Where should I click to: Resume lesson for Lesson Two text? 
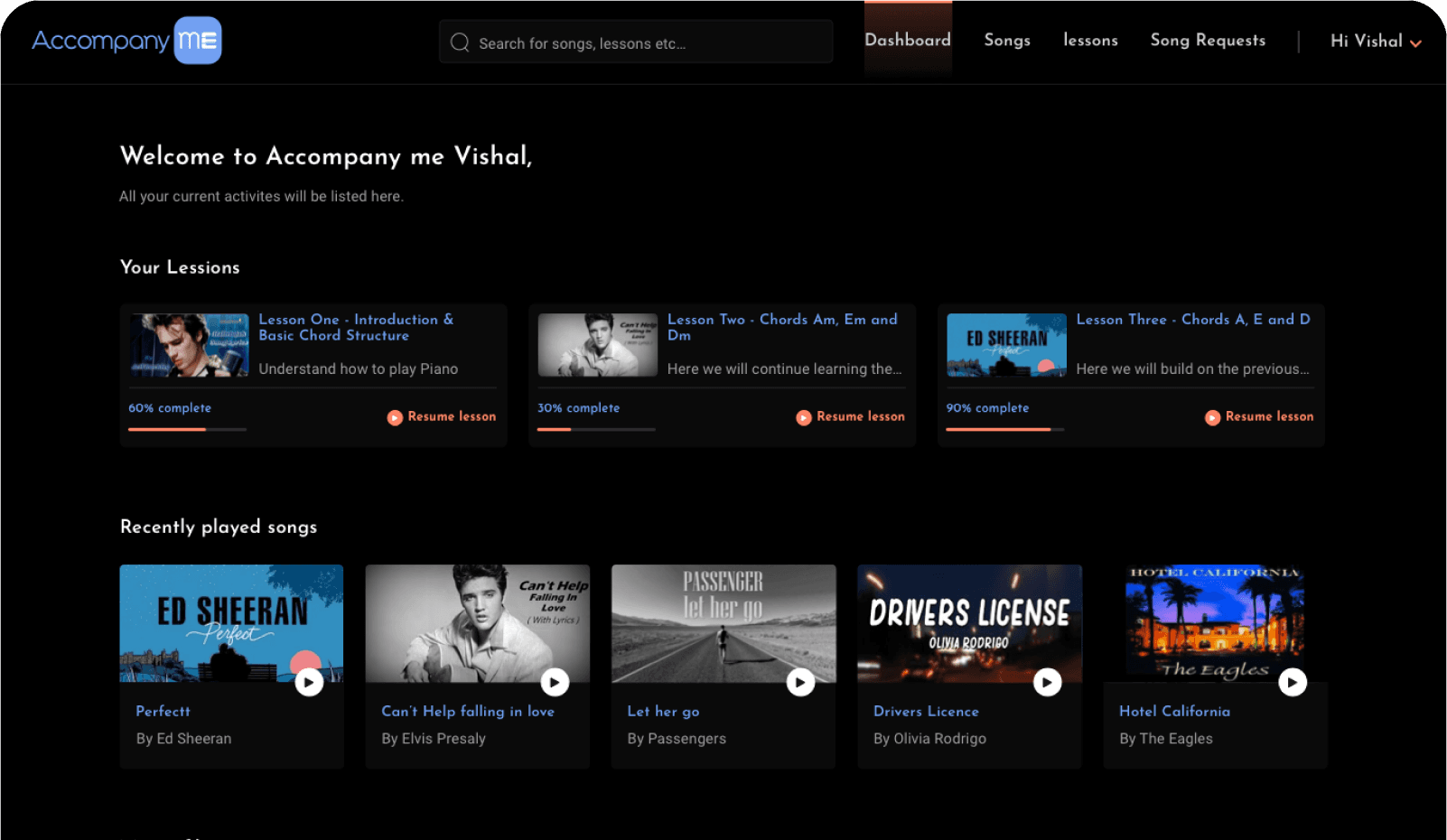(861, 416)
